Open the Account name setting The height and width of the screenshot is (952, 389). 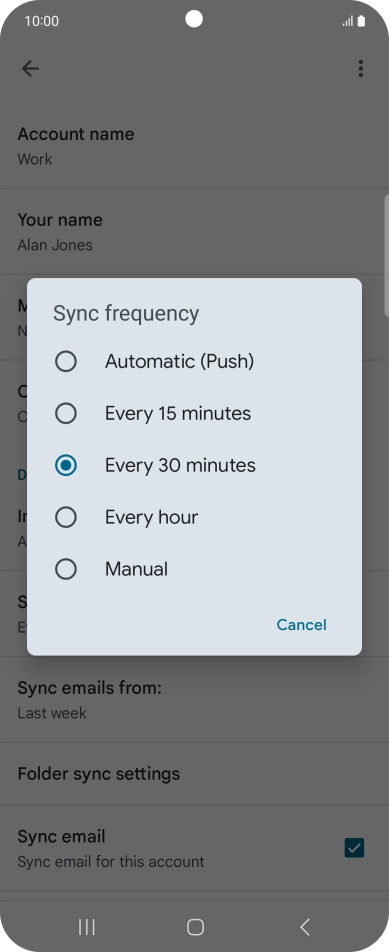pos(194,146)
